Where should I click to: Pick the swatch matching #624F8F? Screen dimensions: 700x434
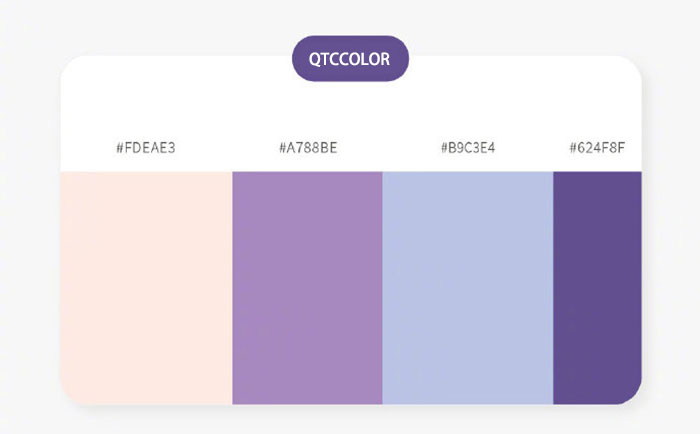tap(597, 288)
